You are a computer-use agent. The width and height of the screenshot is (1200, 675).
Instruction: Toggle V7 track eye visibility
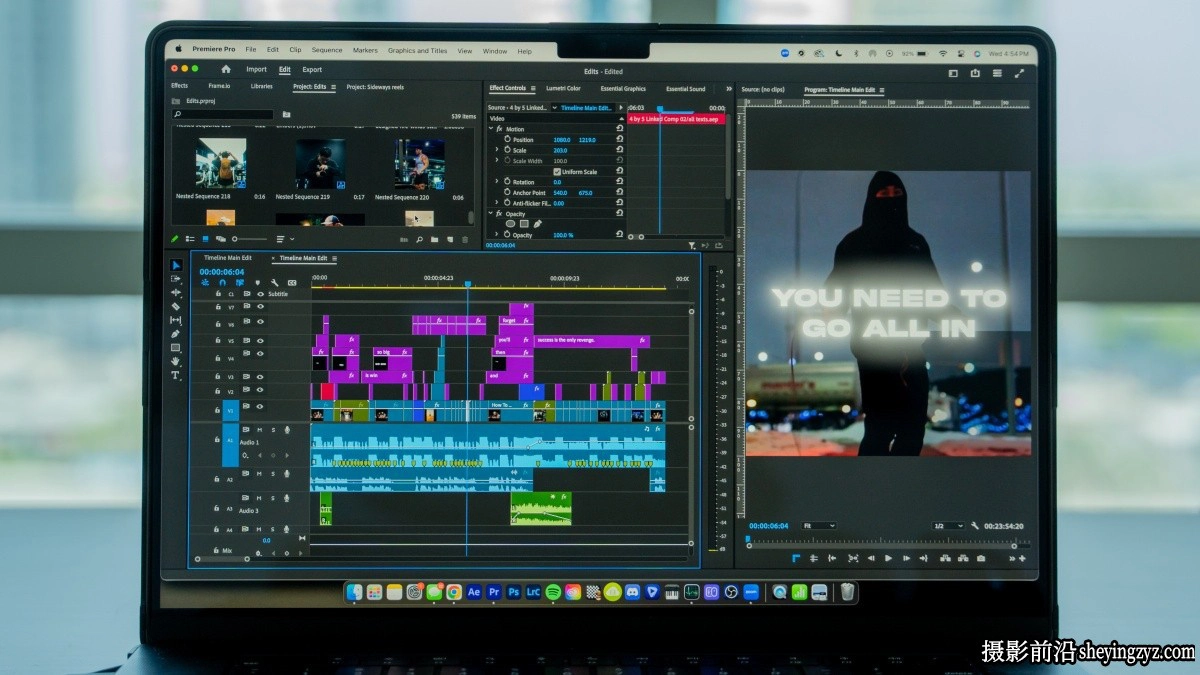tap(260, 308)
